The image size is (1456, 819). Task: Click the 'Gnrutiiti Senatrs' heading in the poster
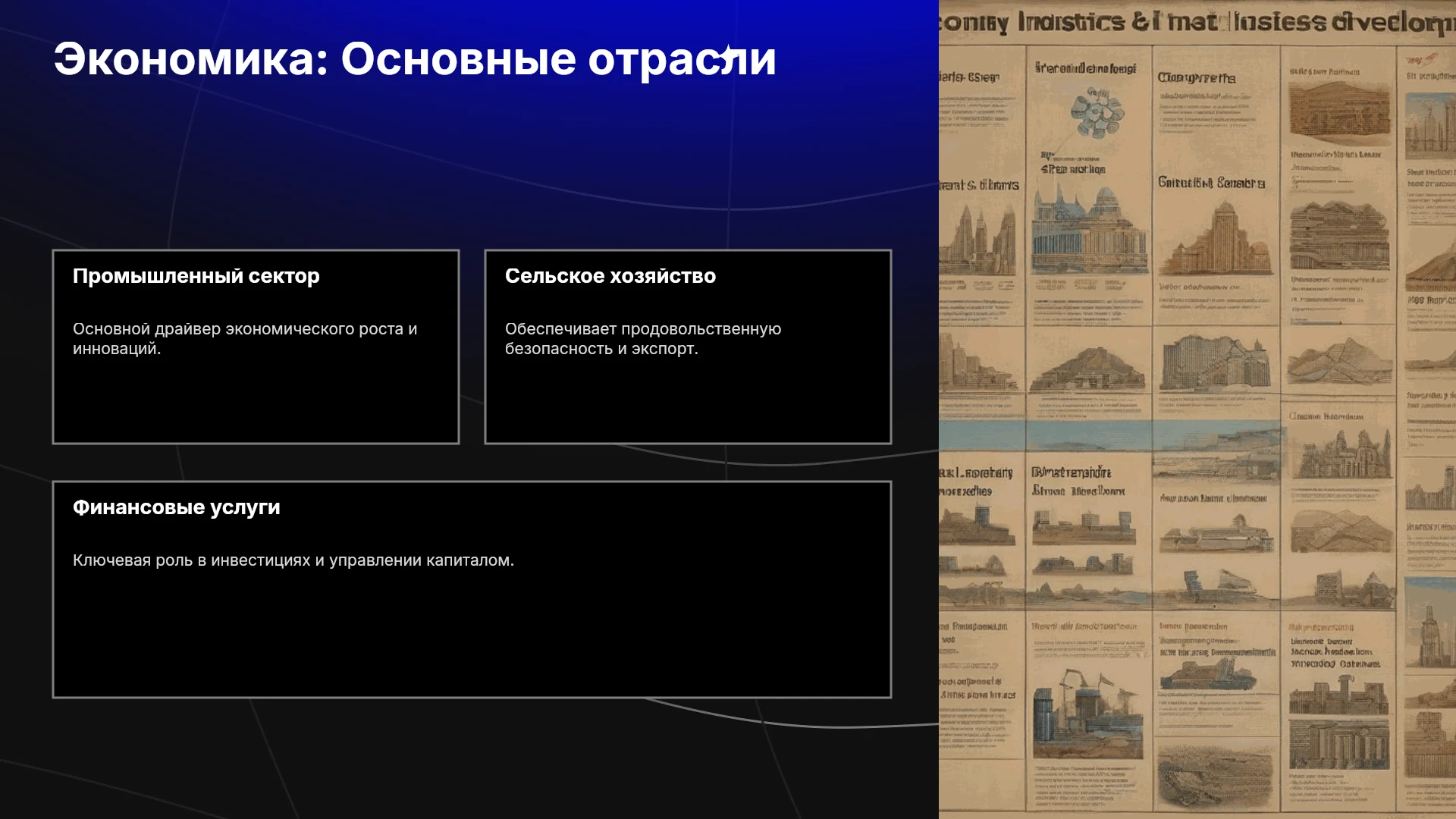(1211, 183)
